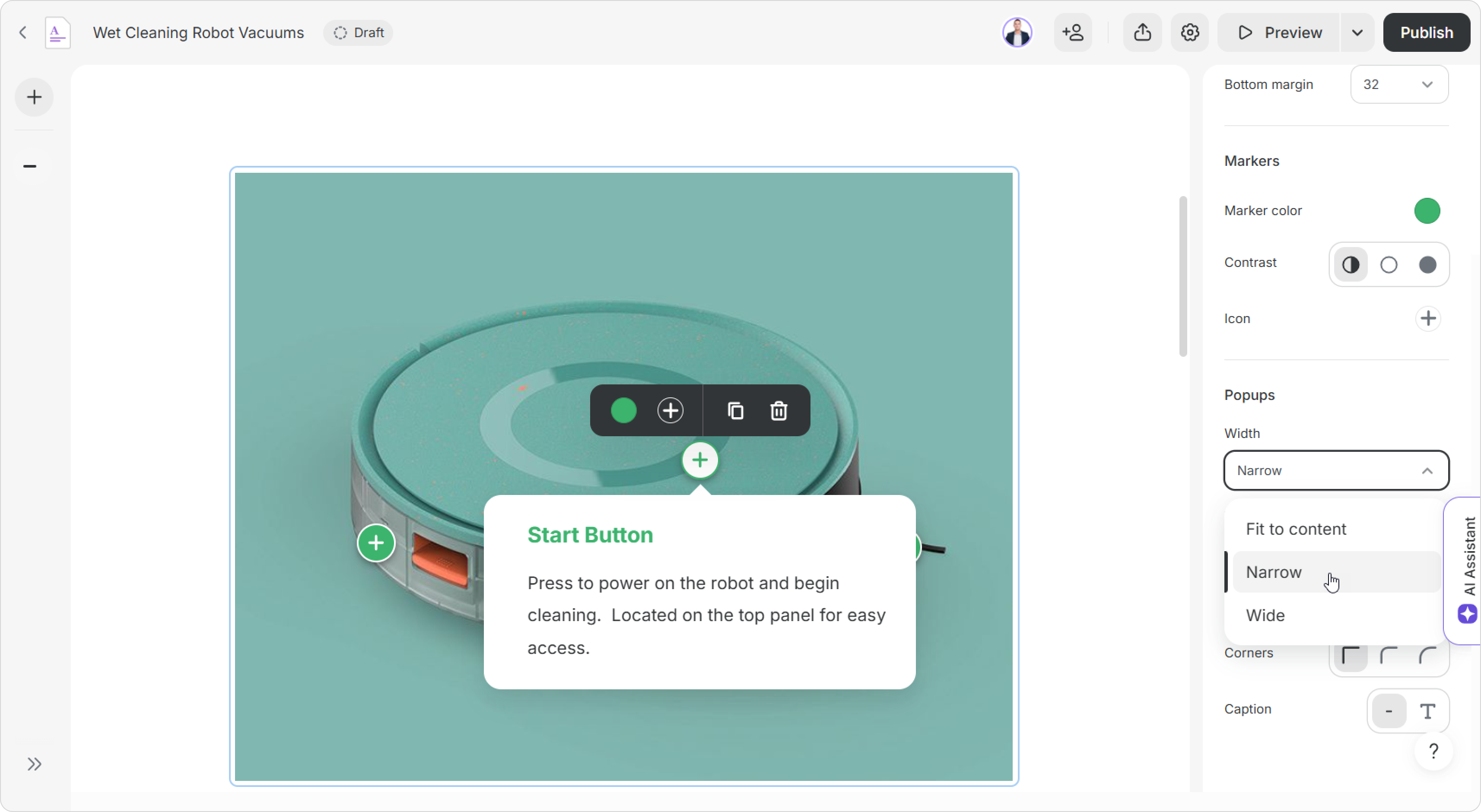This screenshot has height=812, width=1481.
Task: Click the Preview button
Action: point(1279,33)
